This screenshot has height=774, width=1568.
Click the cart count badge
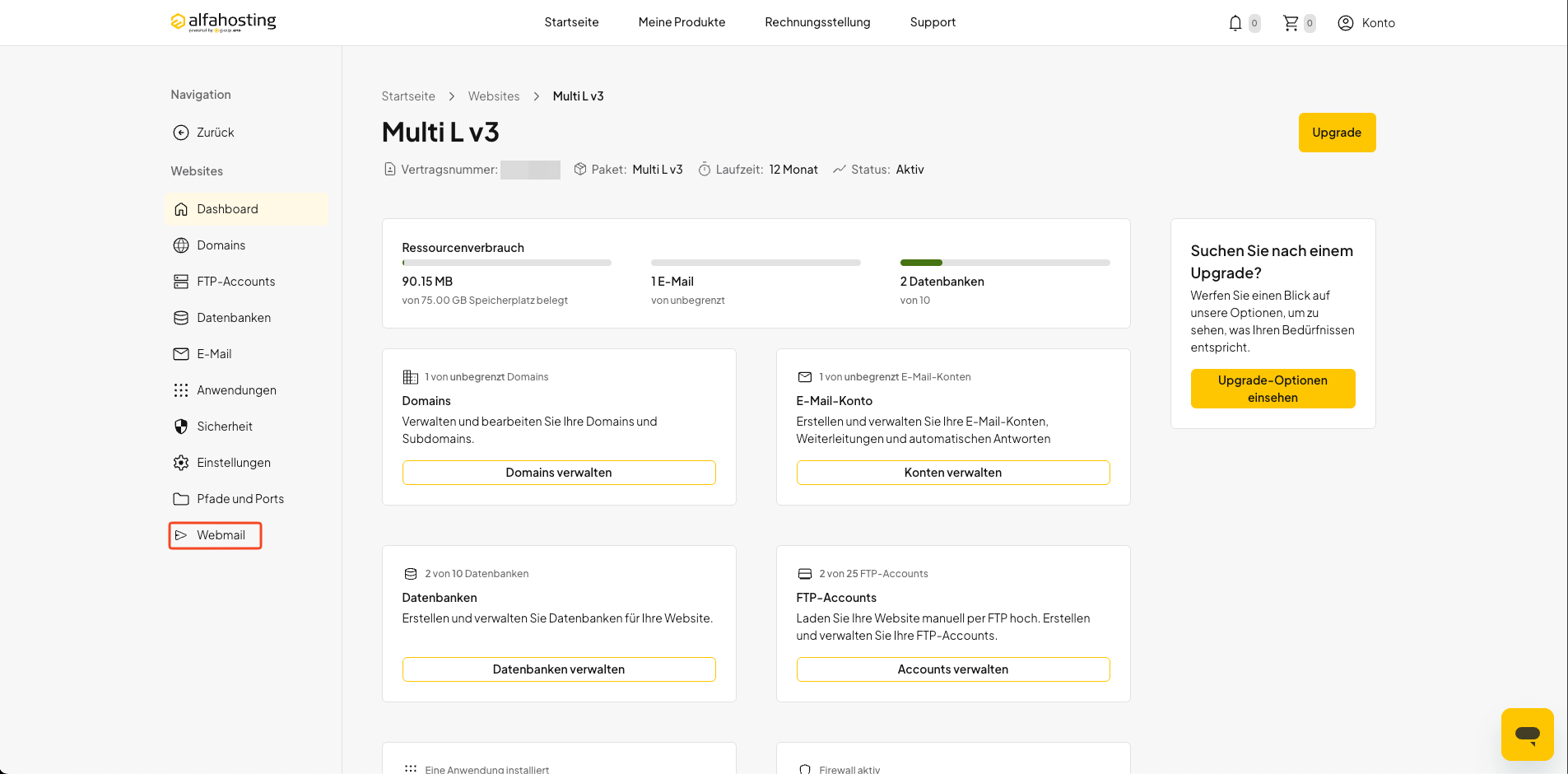(x=1310, y=23)
